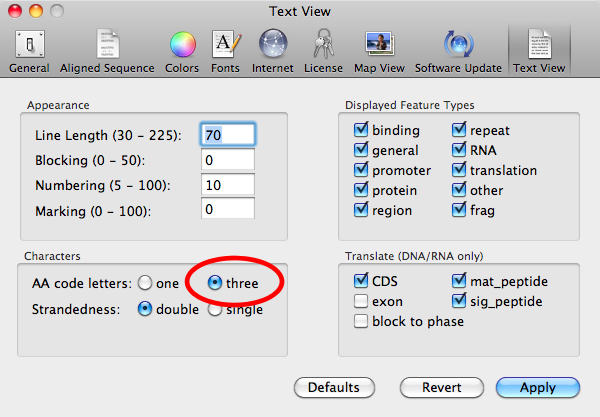Switch to the Text View tab
Image resolution: width=600 pixels, height=417 pixels.
539,50
